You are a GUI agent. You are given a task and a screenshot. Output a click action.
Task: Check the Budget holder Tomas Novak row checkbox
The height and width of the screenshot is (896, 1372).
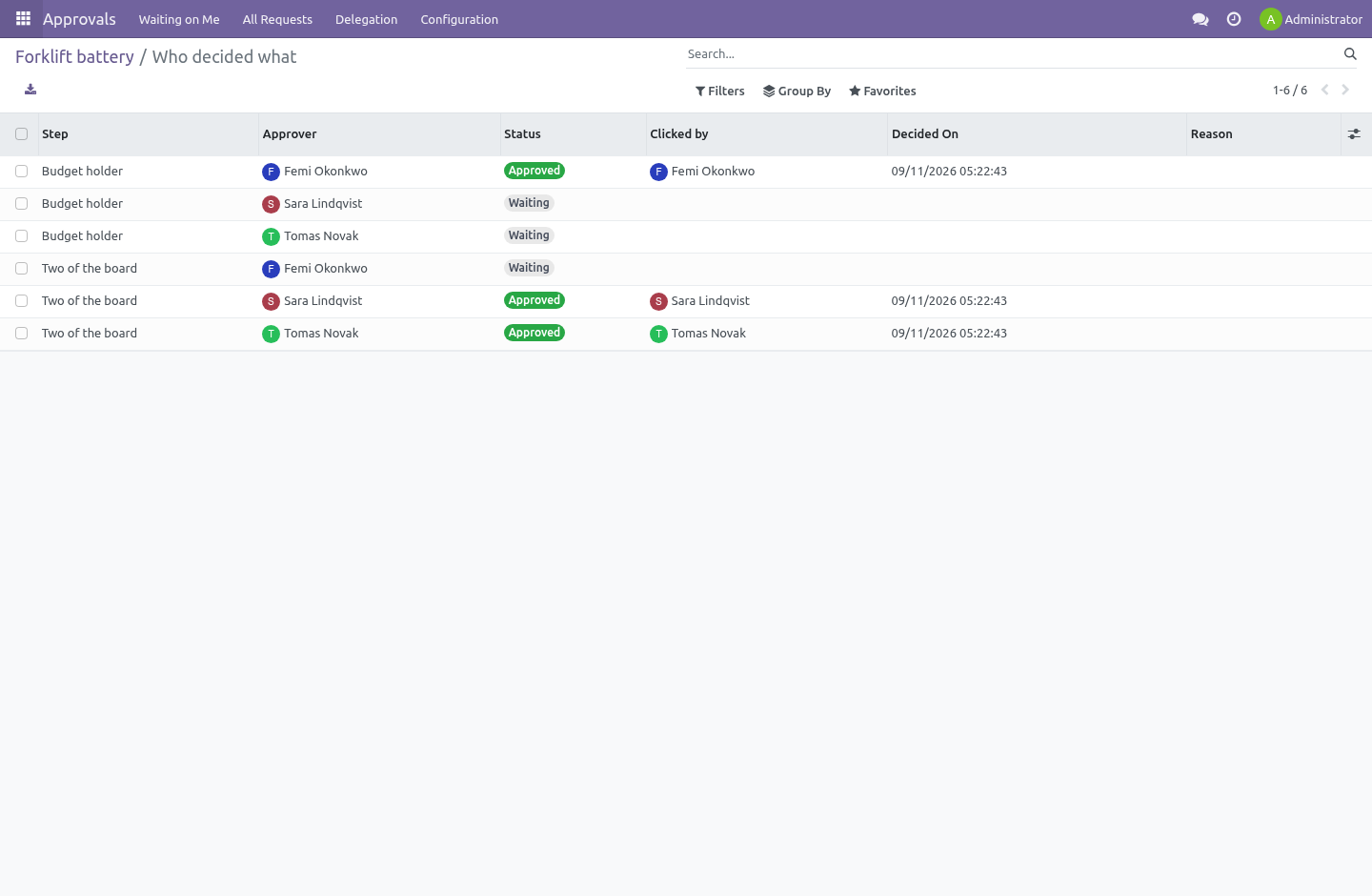(x=21, y=236)
